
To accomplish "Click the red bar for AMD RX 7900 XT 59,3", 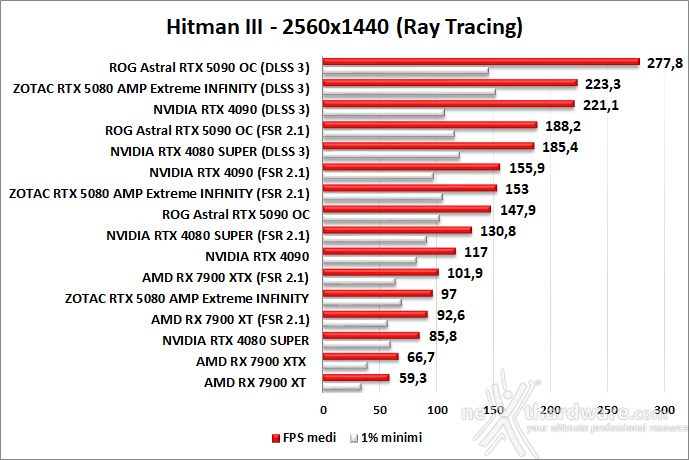I will tap(356, 377).
